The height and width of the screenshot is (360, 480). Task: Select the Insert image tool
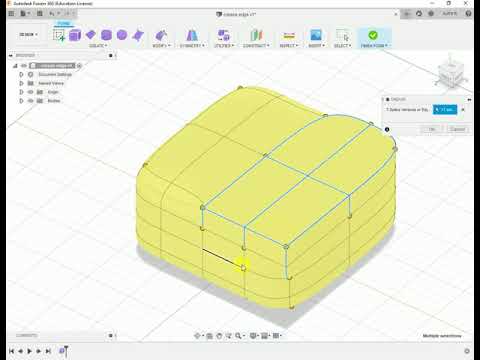pos(316,35)
